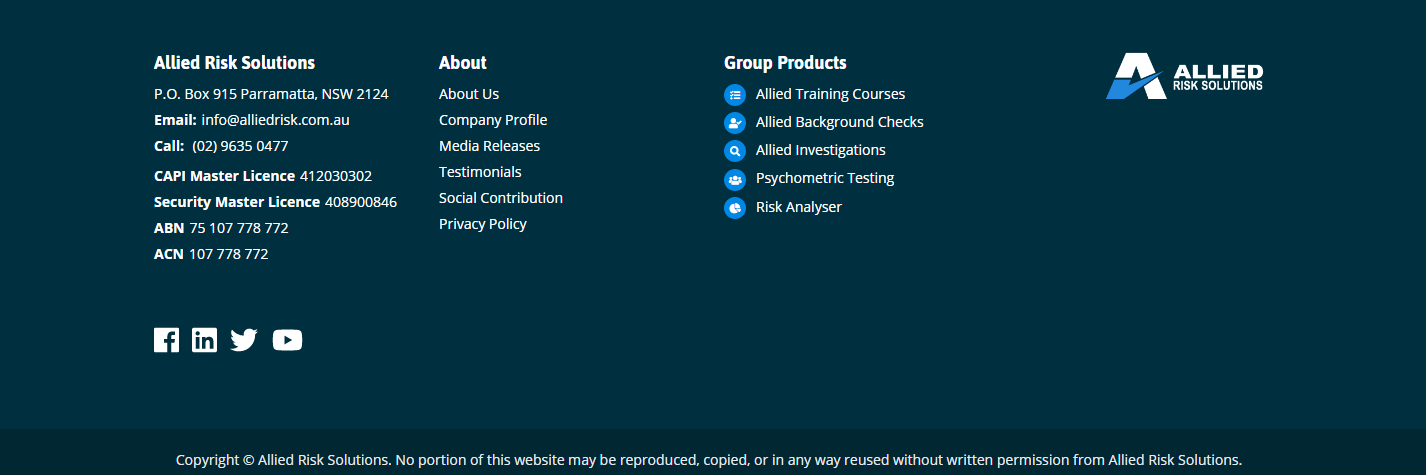Read the Privacy Policy
Image resolution: width=1426 pixels, height=475 pixels.
pos(483,224)
